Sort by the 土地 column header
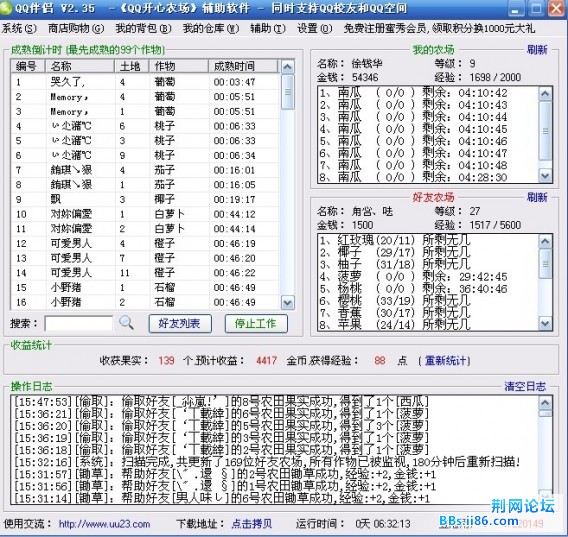This screenshot has width=568, height=537. click(131, 66)
